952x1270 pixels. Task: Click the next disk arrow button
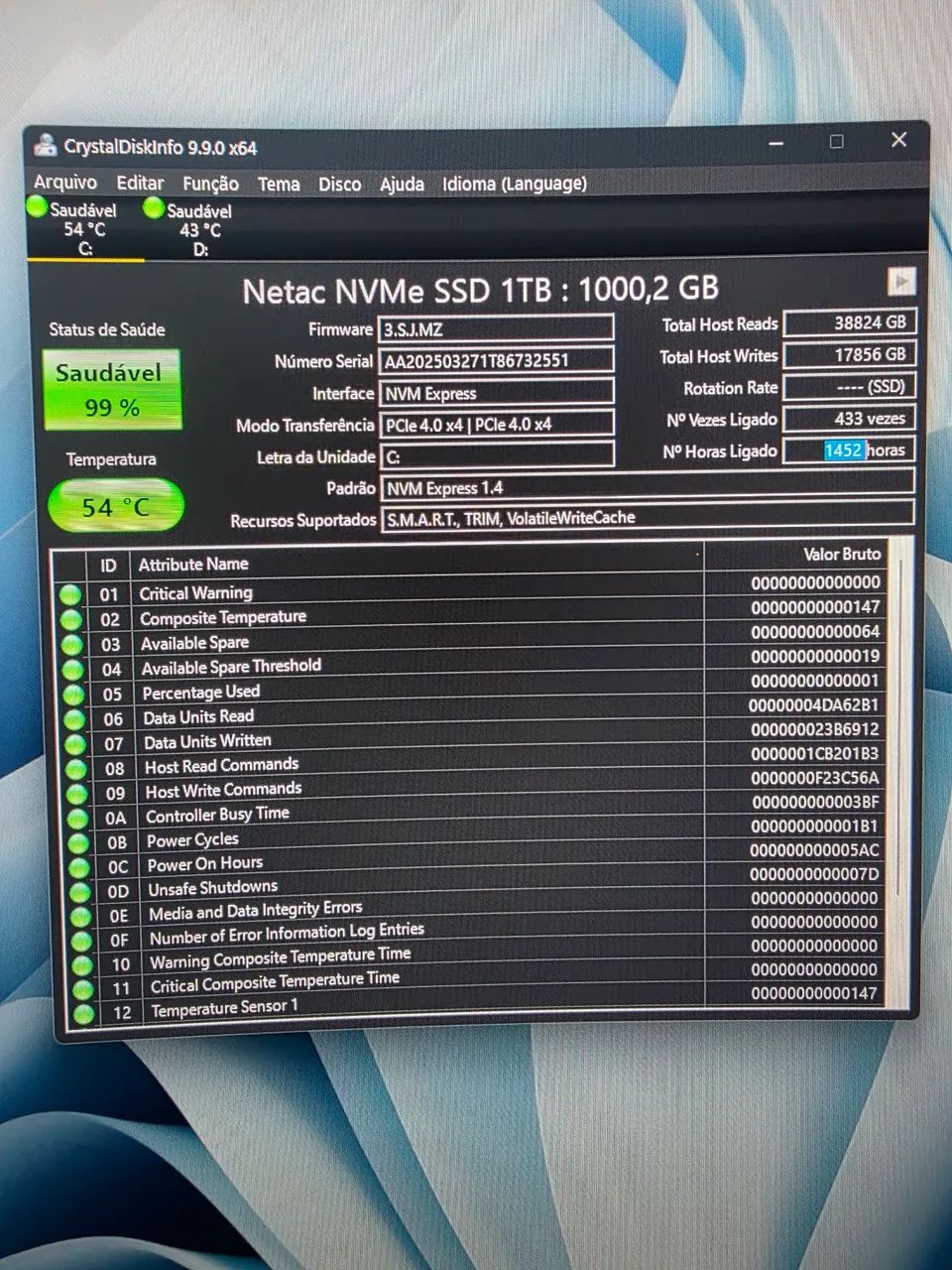tap(900, 282)
